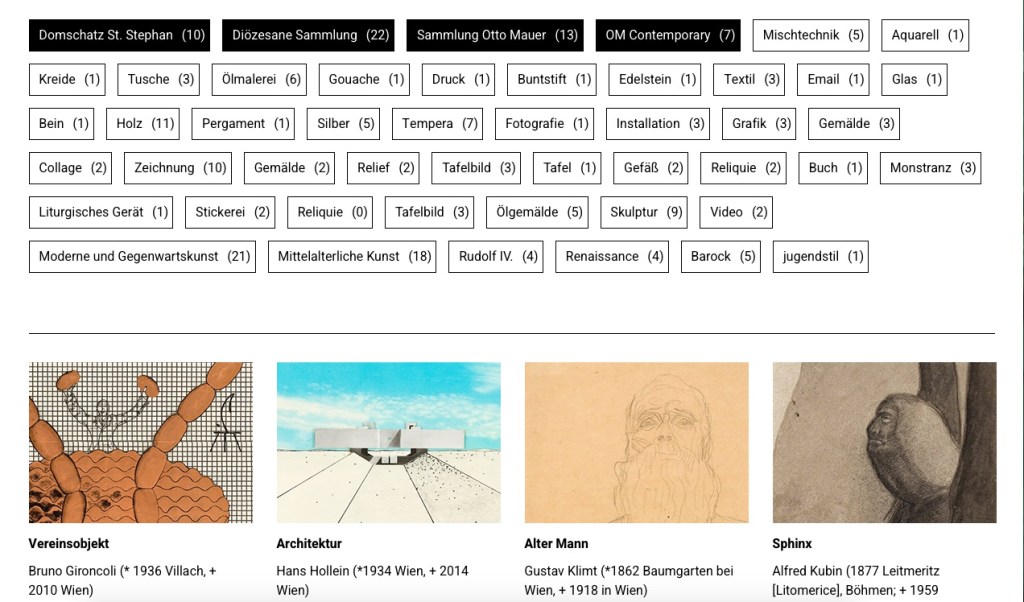Image resolution: width=1024 pixels, height=602 pixels.
Task: Select the Aquarell filter tag
Action: [x=925, y=35]
